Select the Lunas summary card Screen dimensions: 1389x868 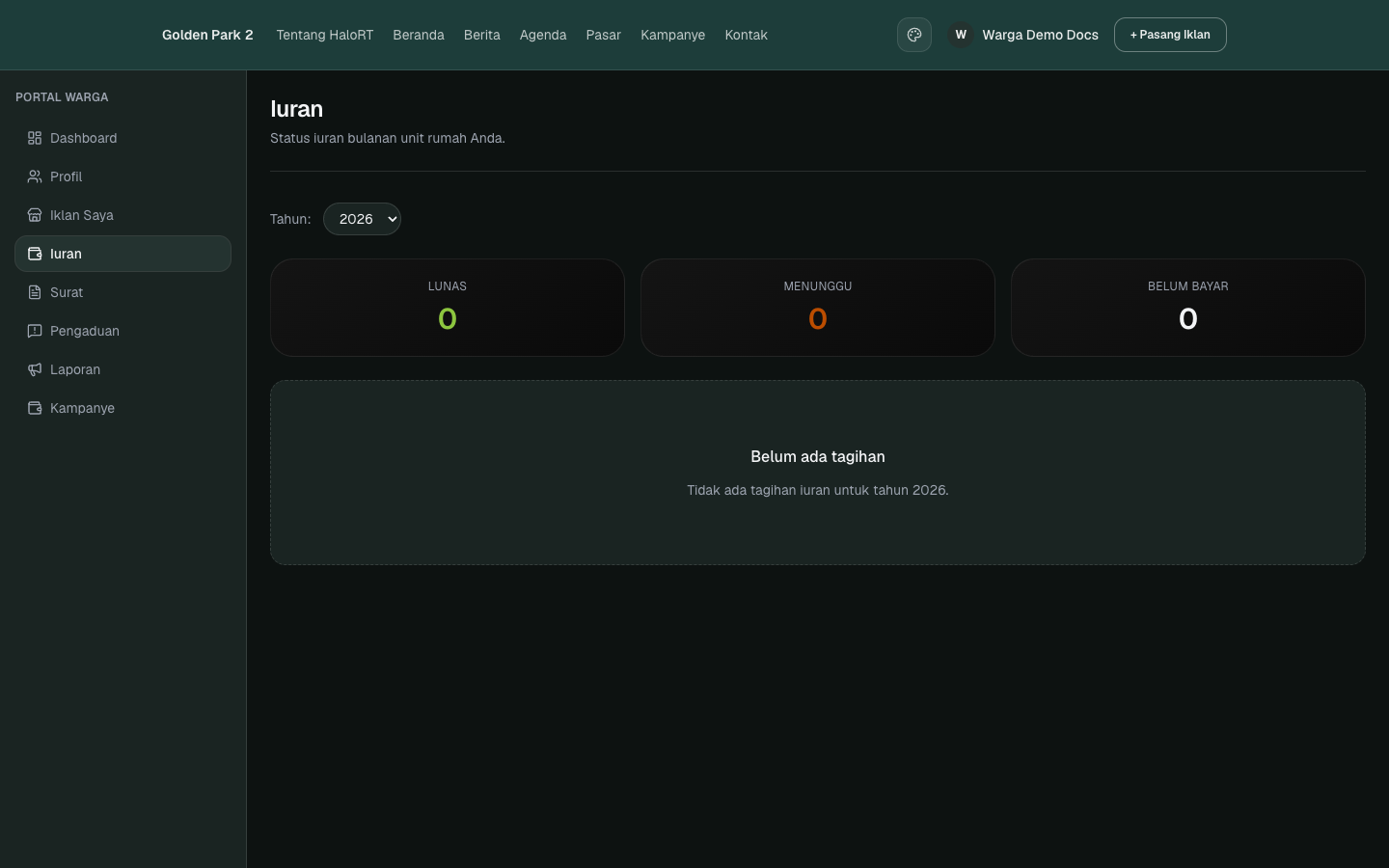coord(448,308)
